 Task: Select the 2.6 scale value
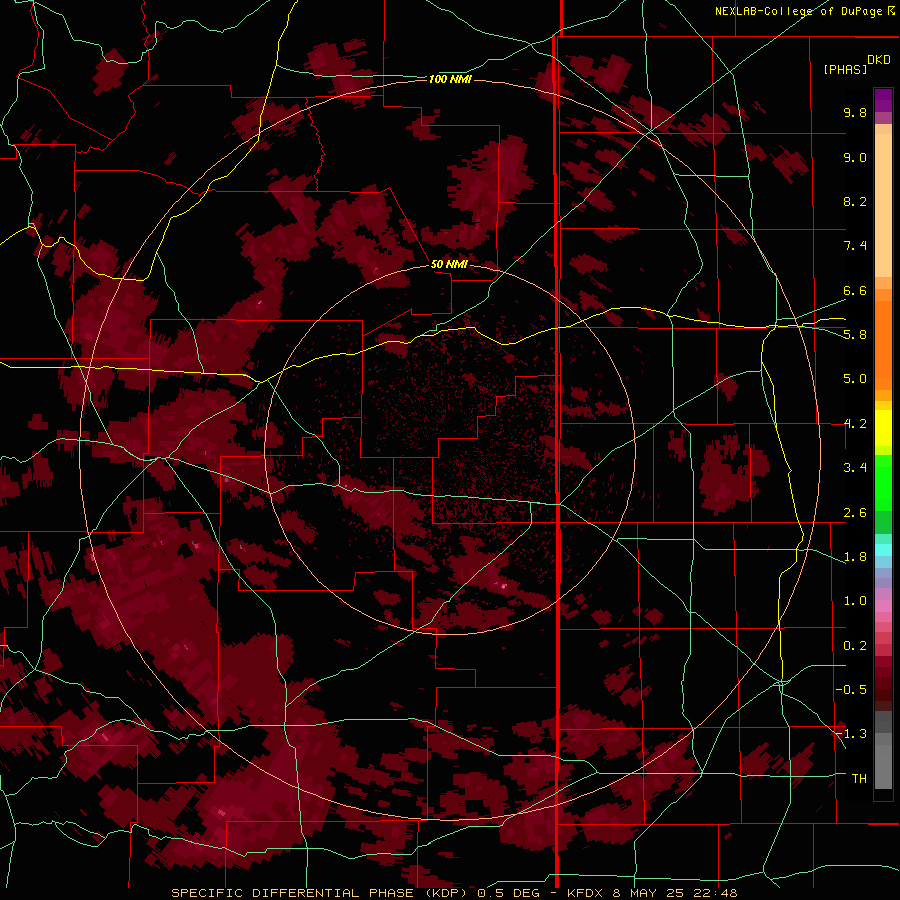(855, 513)
